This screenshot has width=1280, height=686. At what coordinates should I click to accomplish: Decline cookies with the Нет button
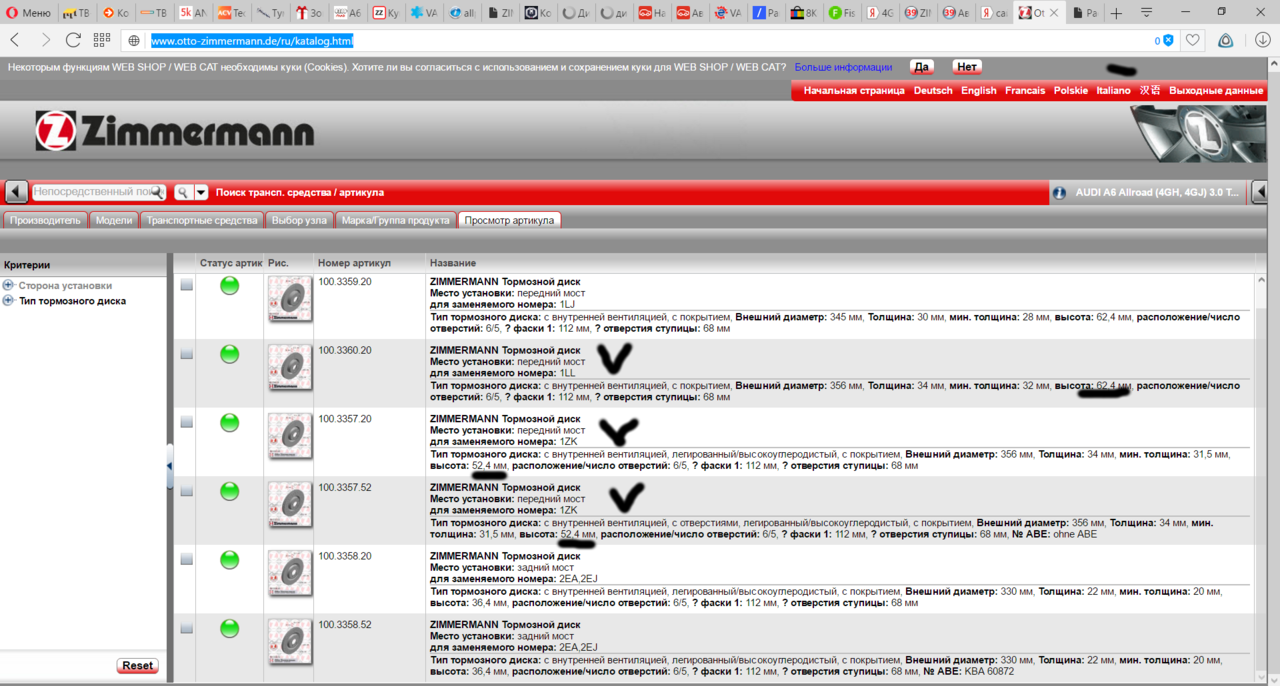point(966,67)
